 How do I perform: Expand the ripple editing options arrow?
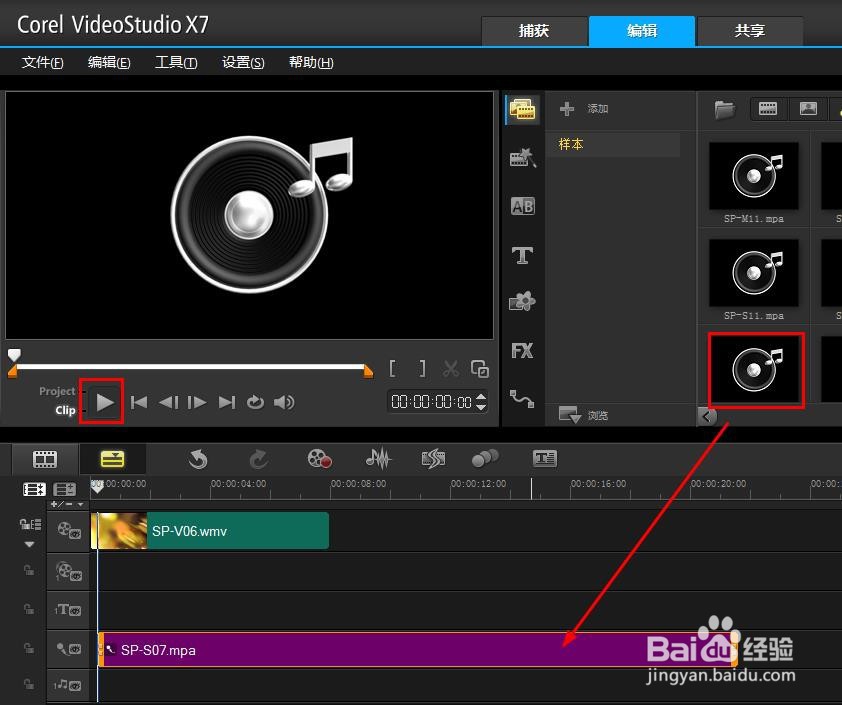(30, 544)
